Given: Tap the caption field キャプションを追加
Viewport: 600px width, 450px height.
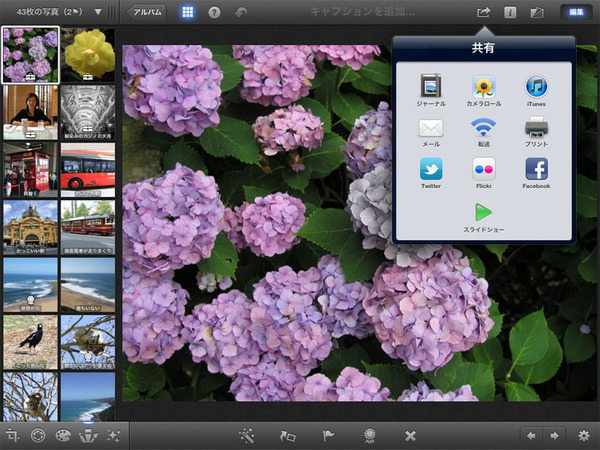Looking at the screenshot, I should [x=362, y=12].
